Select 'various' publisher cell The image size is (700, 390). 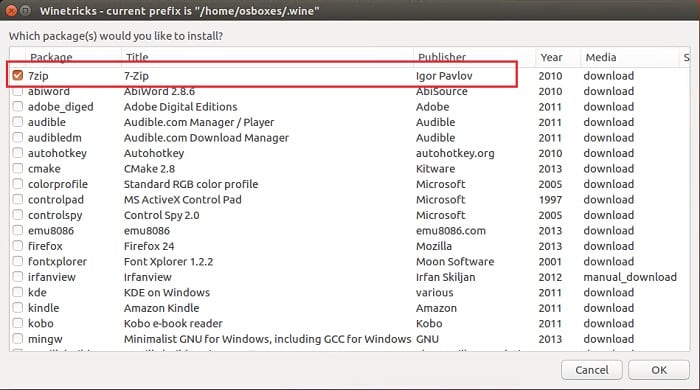point(434,292)
